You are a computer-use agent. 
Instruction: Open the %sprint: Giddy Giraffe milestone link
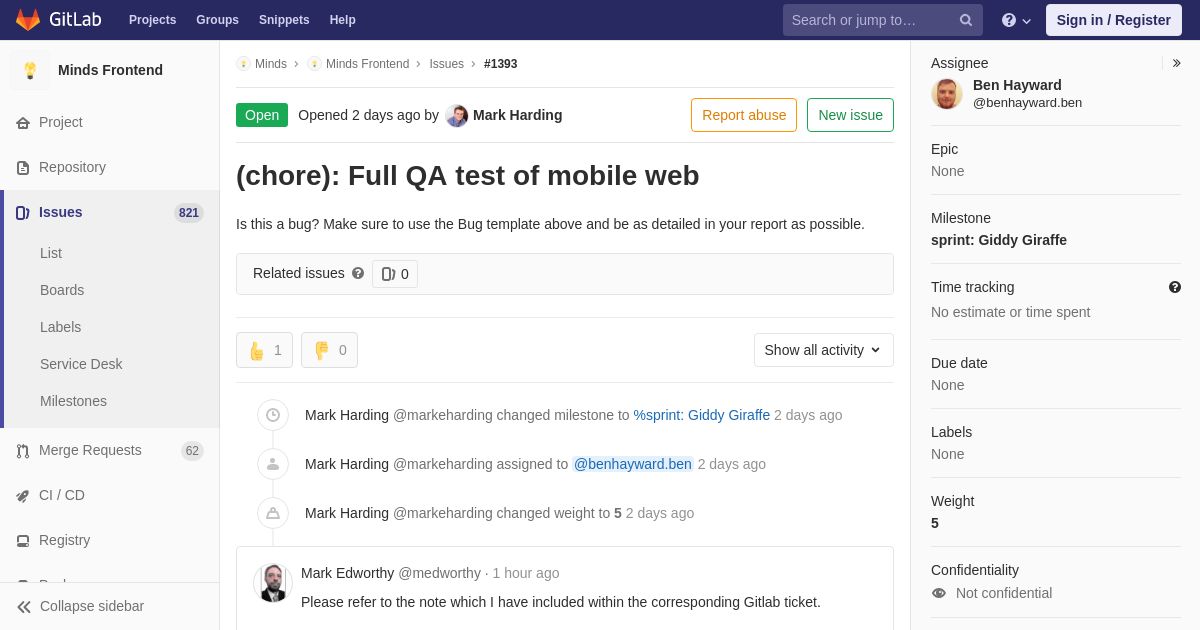[x=702, y=415]
